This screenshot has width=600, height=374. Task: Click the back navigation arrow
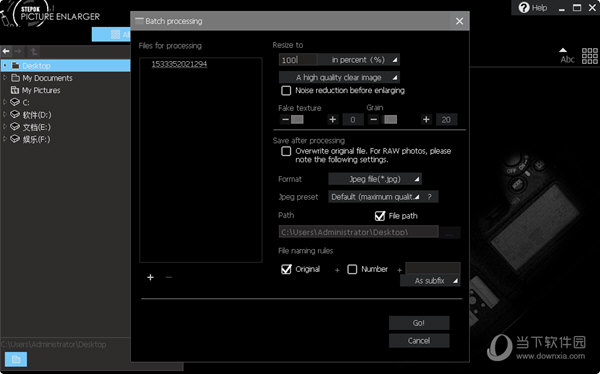(x=6, y=51)
